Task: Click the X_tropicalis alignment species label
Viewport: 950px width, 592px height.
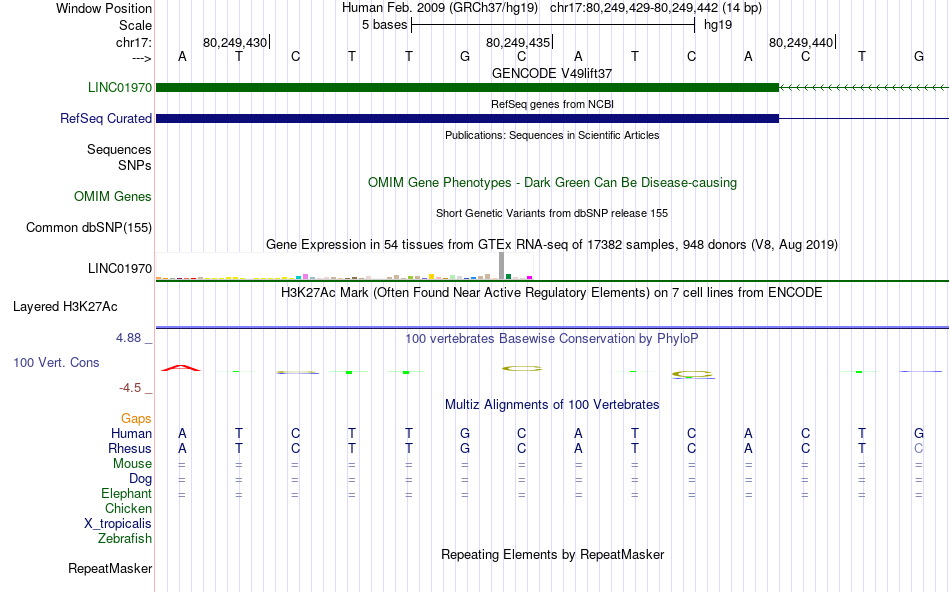Action: (x=118, y=524)
